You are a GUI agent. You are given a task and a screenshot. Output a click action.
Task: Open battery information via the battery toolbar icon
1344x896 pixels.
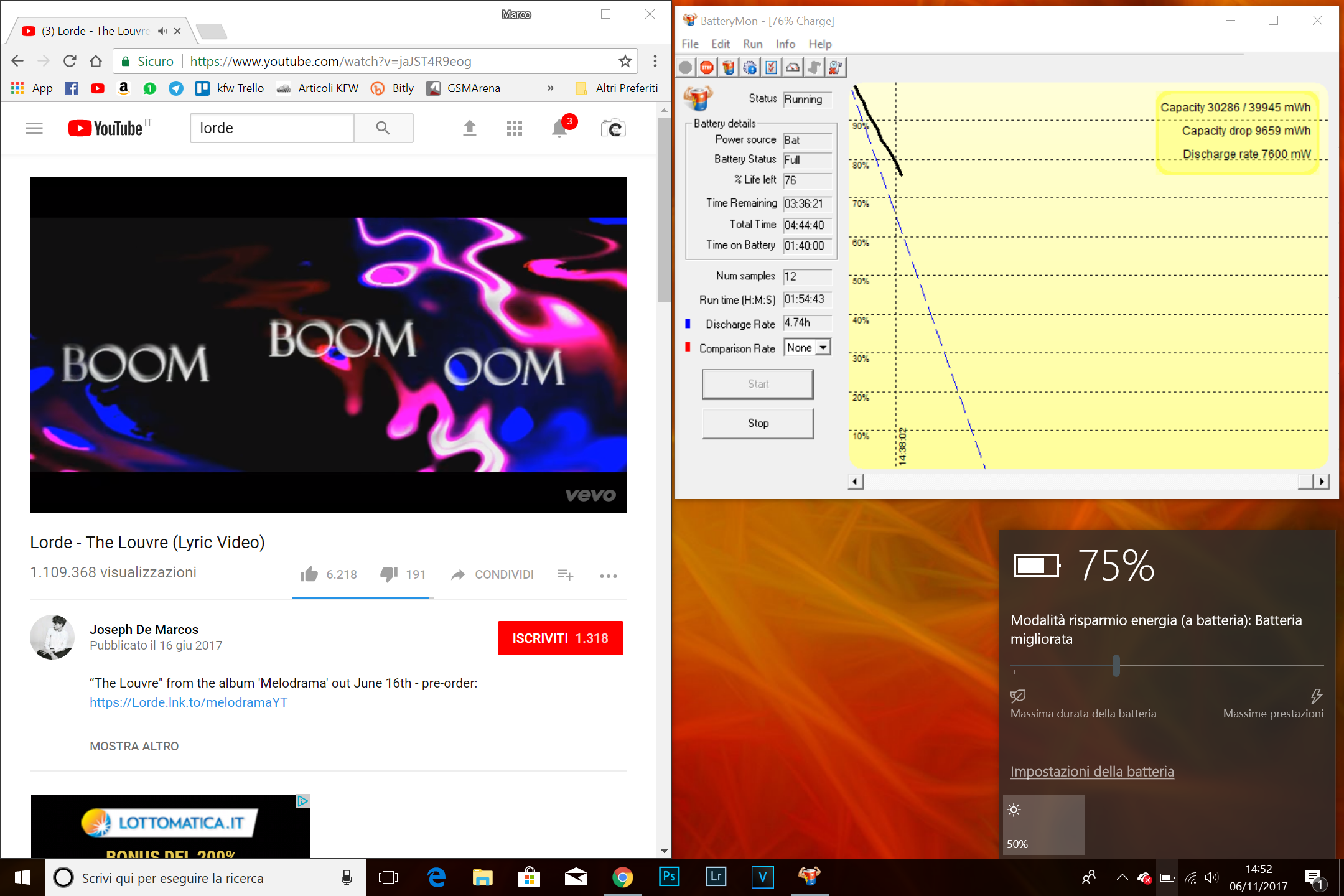coord(728,67)
